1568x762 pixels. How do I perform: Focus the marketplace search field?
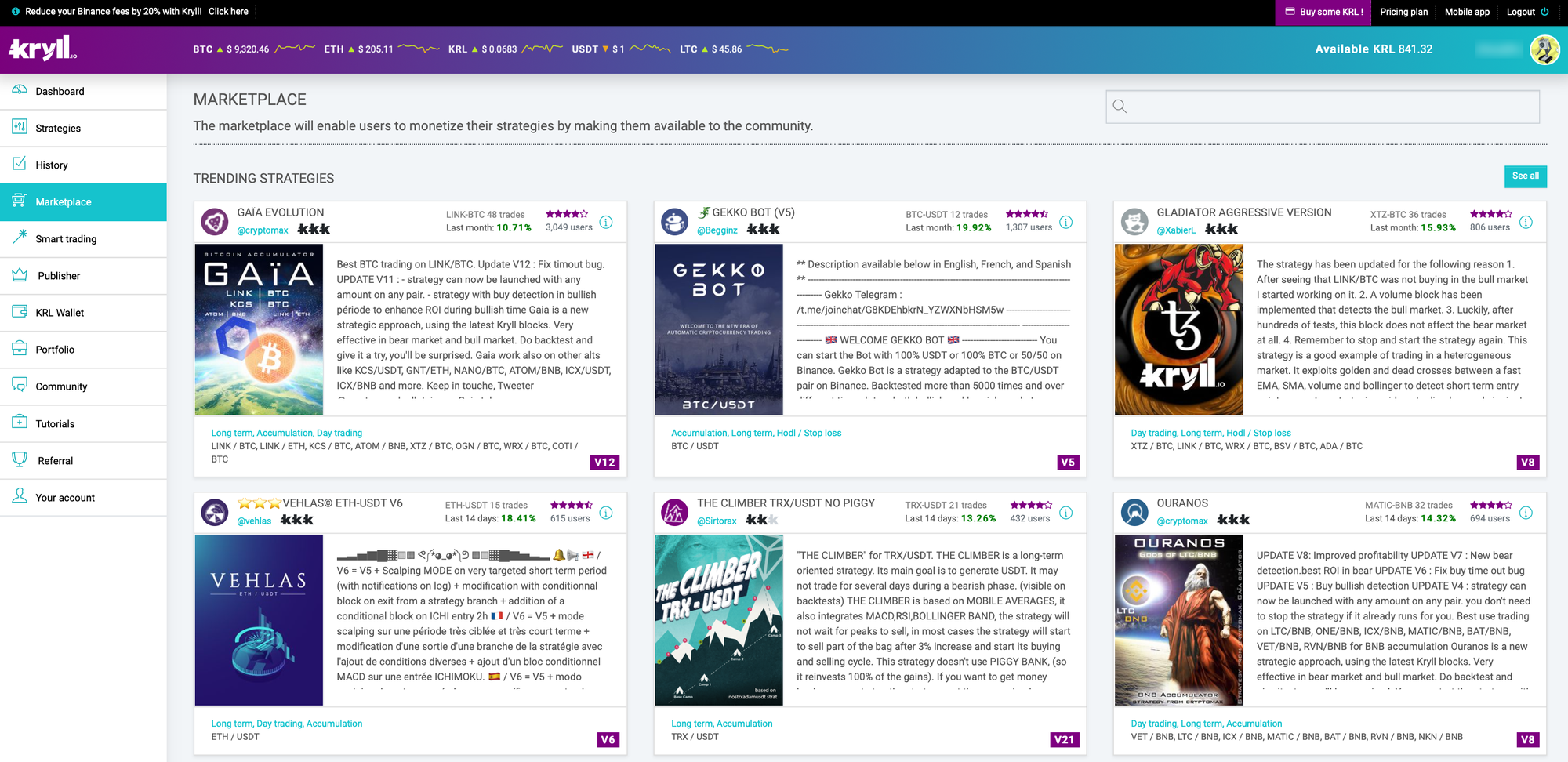tap(1323, 107)
